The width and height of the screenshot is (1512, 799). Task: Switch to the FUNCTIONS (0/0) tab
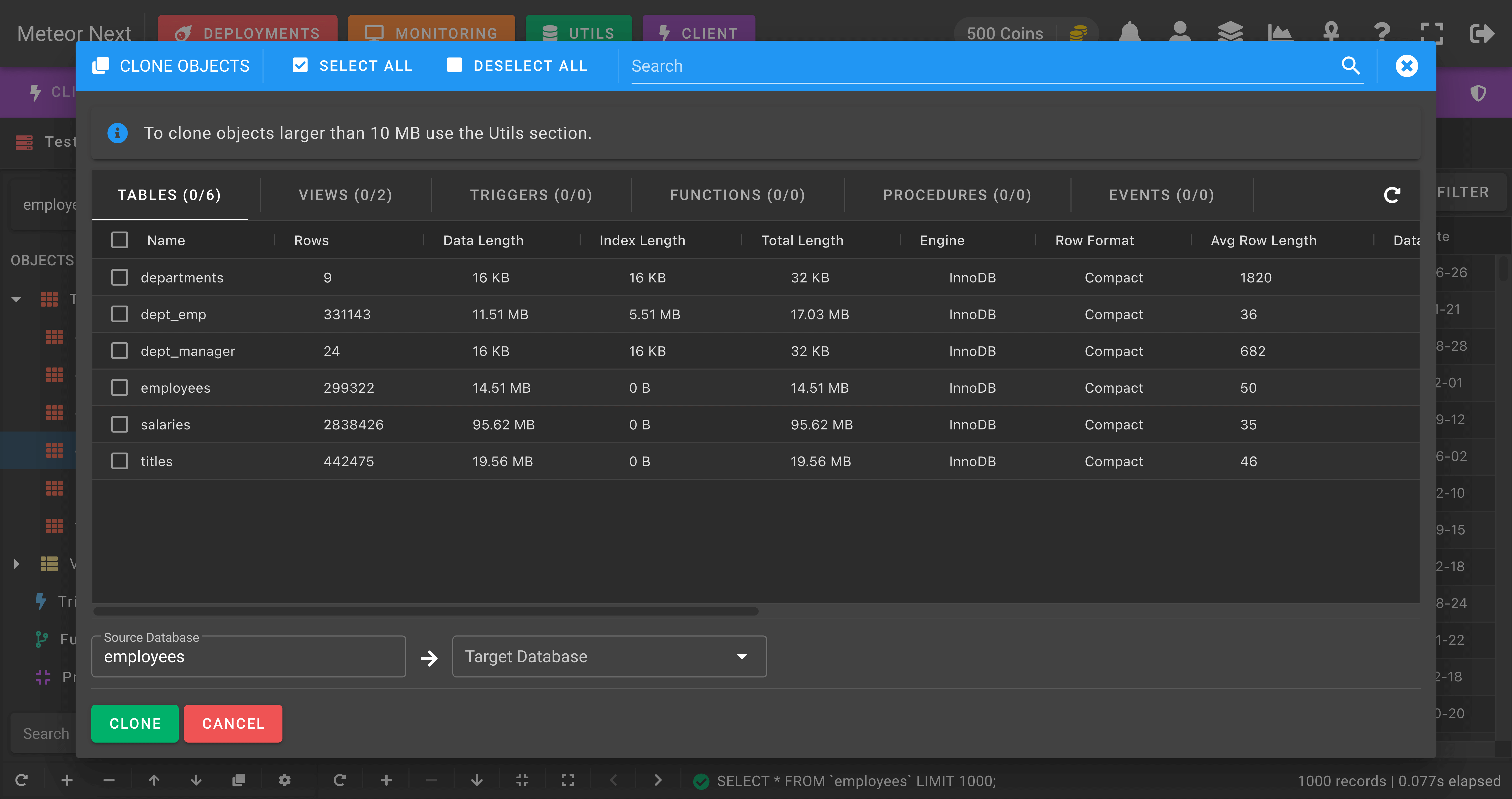[738, 195]
